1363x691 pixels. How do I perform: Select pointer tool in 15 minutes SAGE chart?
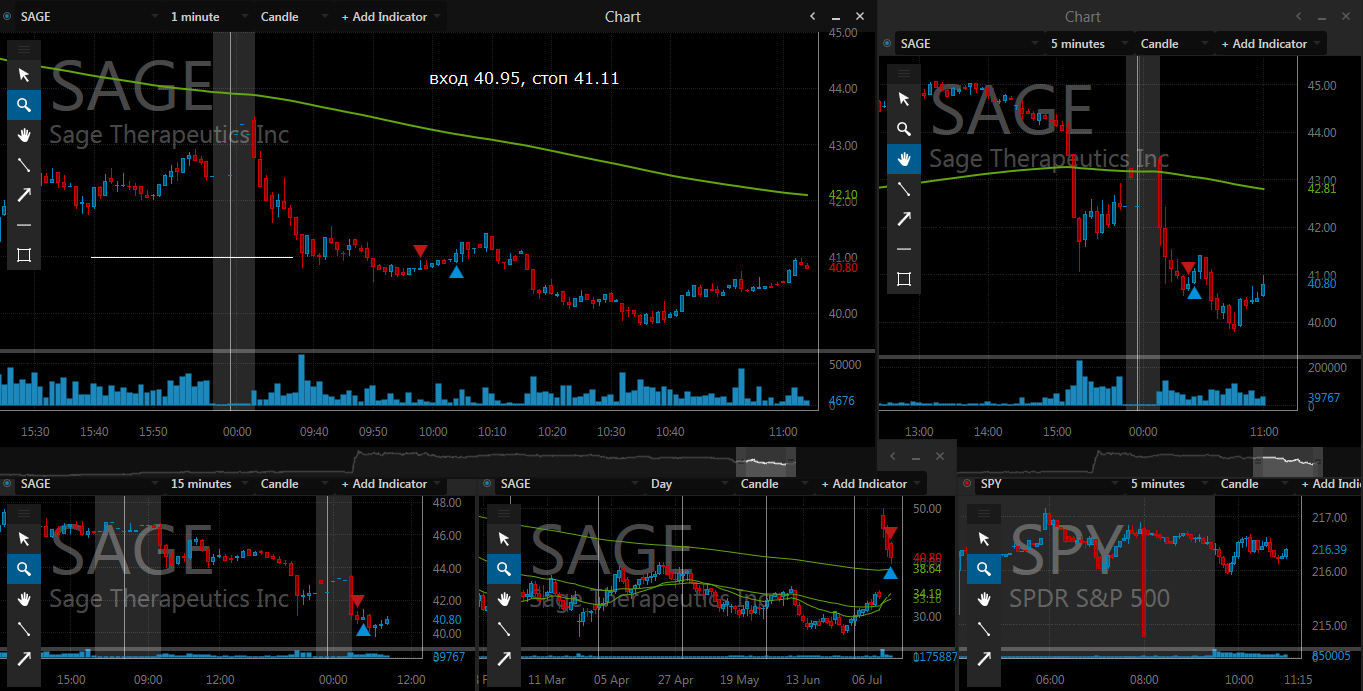pos(24,539)
